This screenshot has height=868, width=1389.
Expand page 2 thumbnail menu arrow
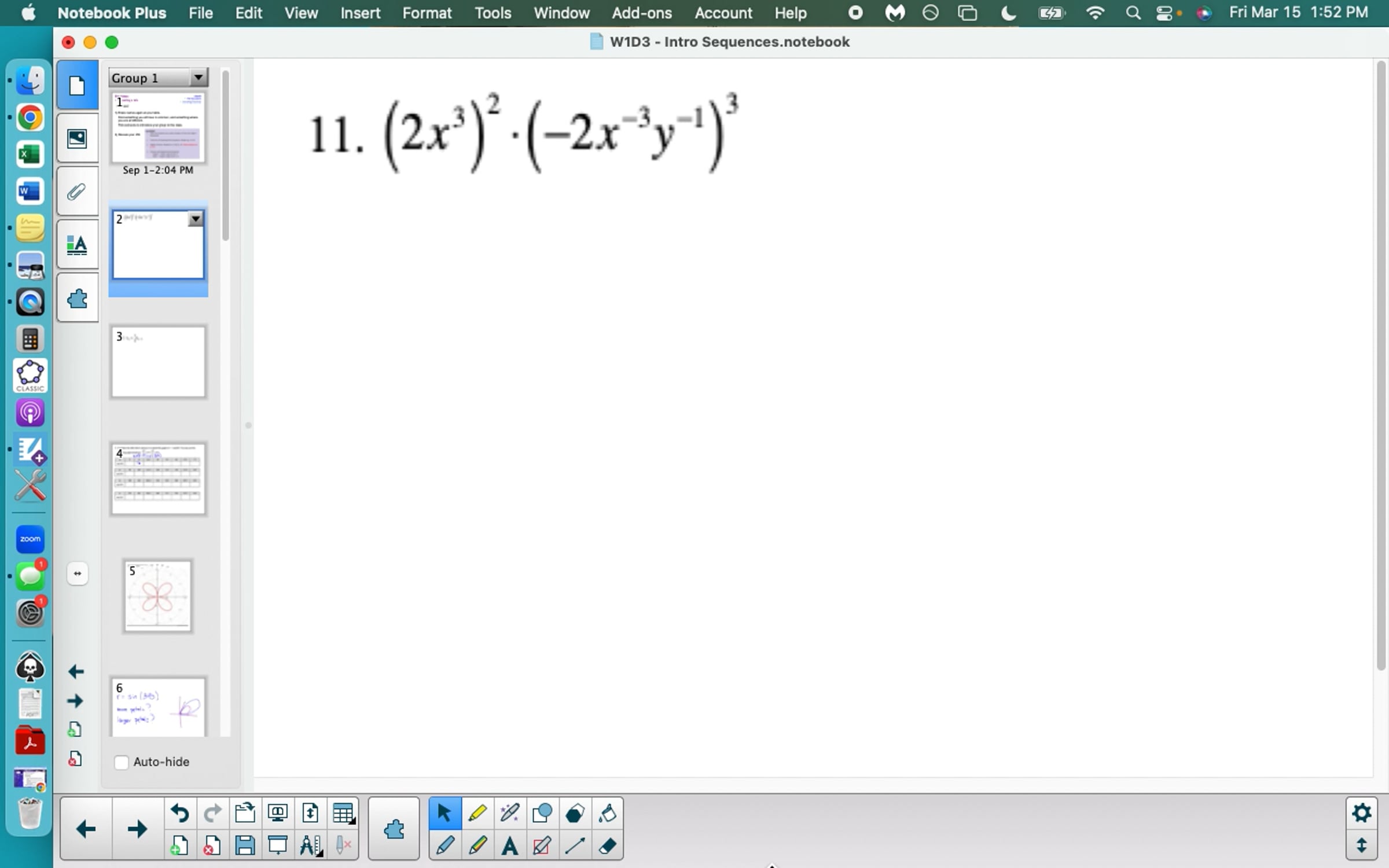pyautogui.click(x=196, y=219)
